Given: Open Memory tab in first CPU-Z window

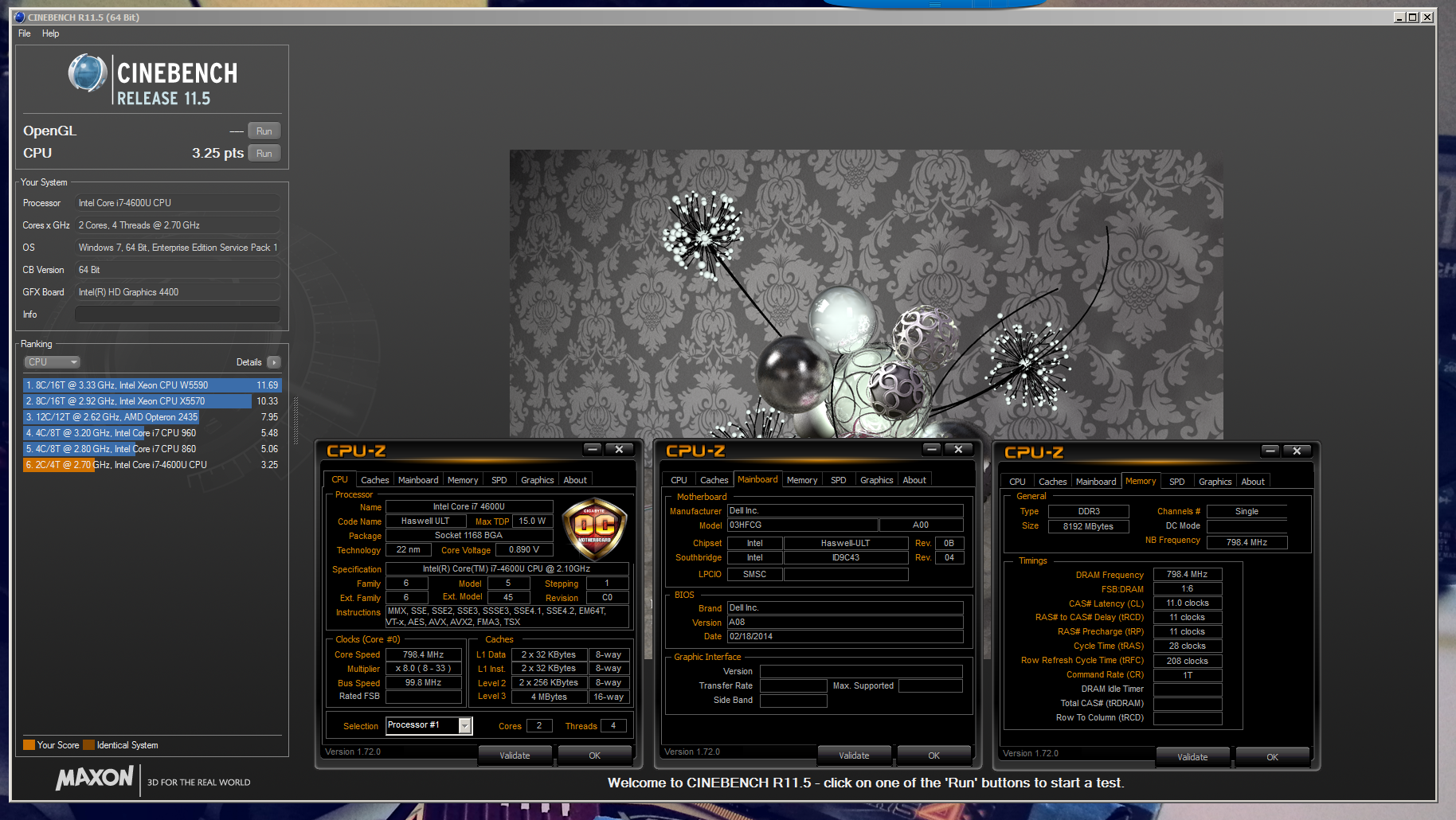Looking at the screenshot, I should (463, 480).
